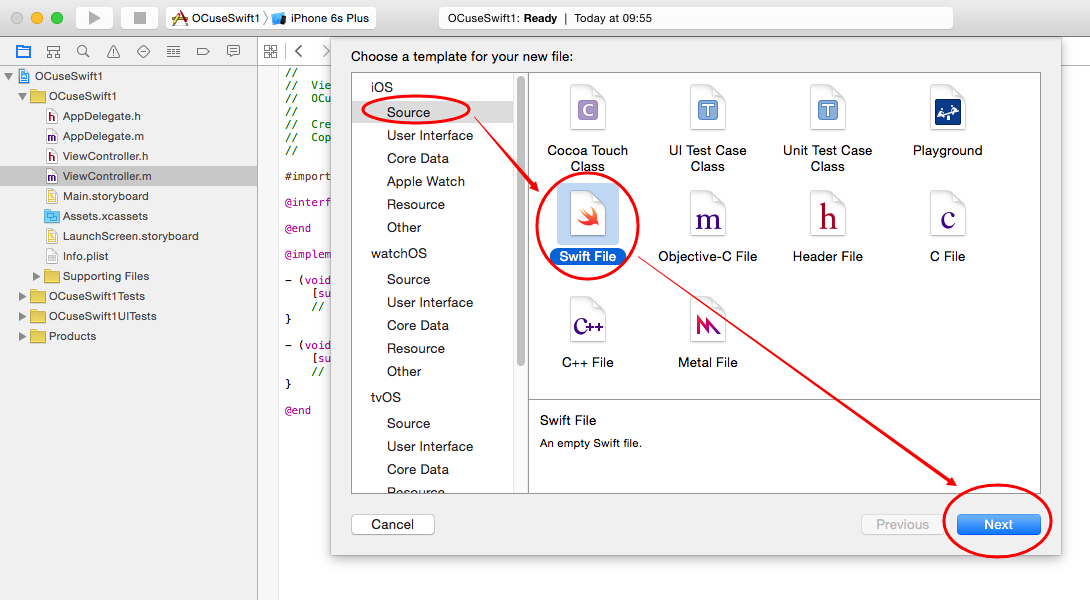Choose the Objective-C File template

(x=708, y=226)
